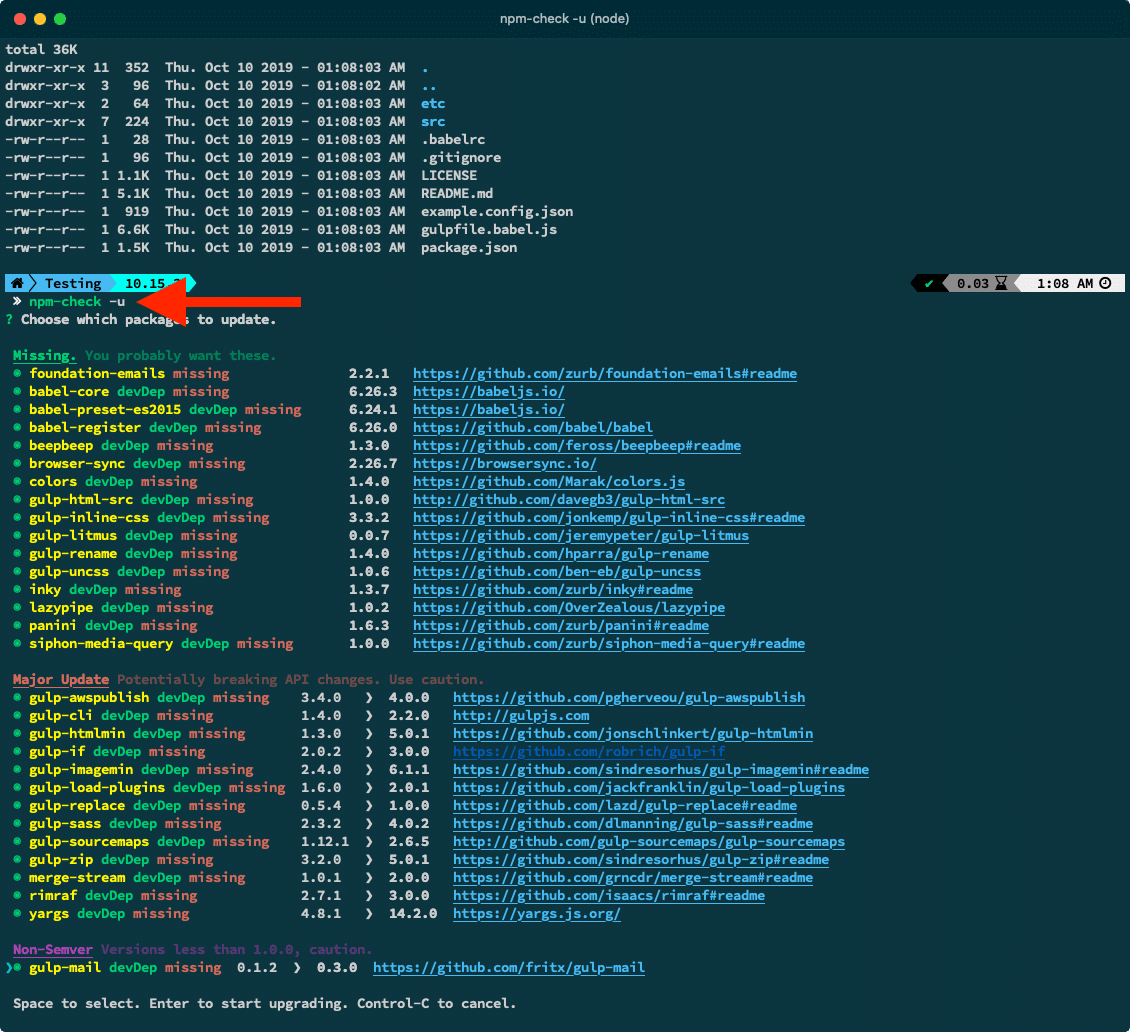Click the gulp-htmlmin package name
Screen dimensions: 1130x1032
77,734
